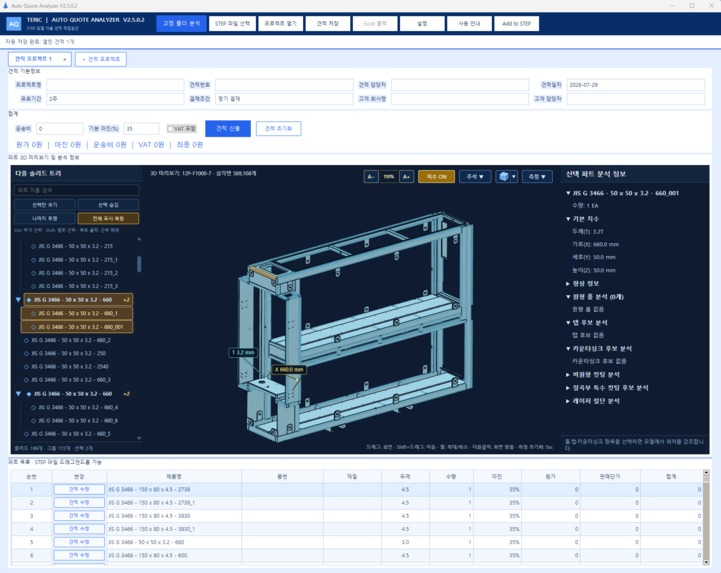Image resolution: width=721 pixels, height=573 pixels.
Task: Click the 기본 마진(%) field showing 35
Action: pyautogui.click(x=142, y=129)
